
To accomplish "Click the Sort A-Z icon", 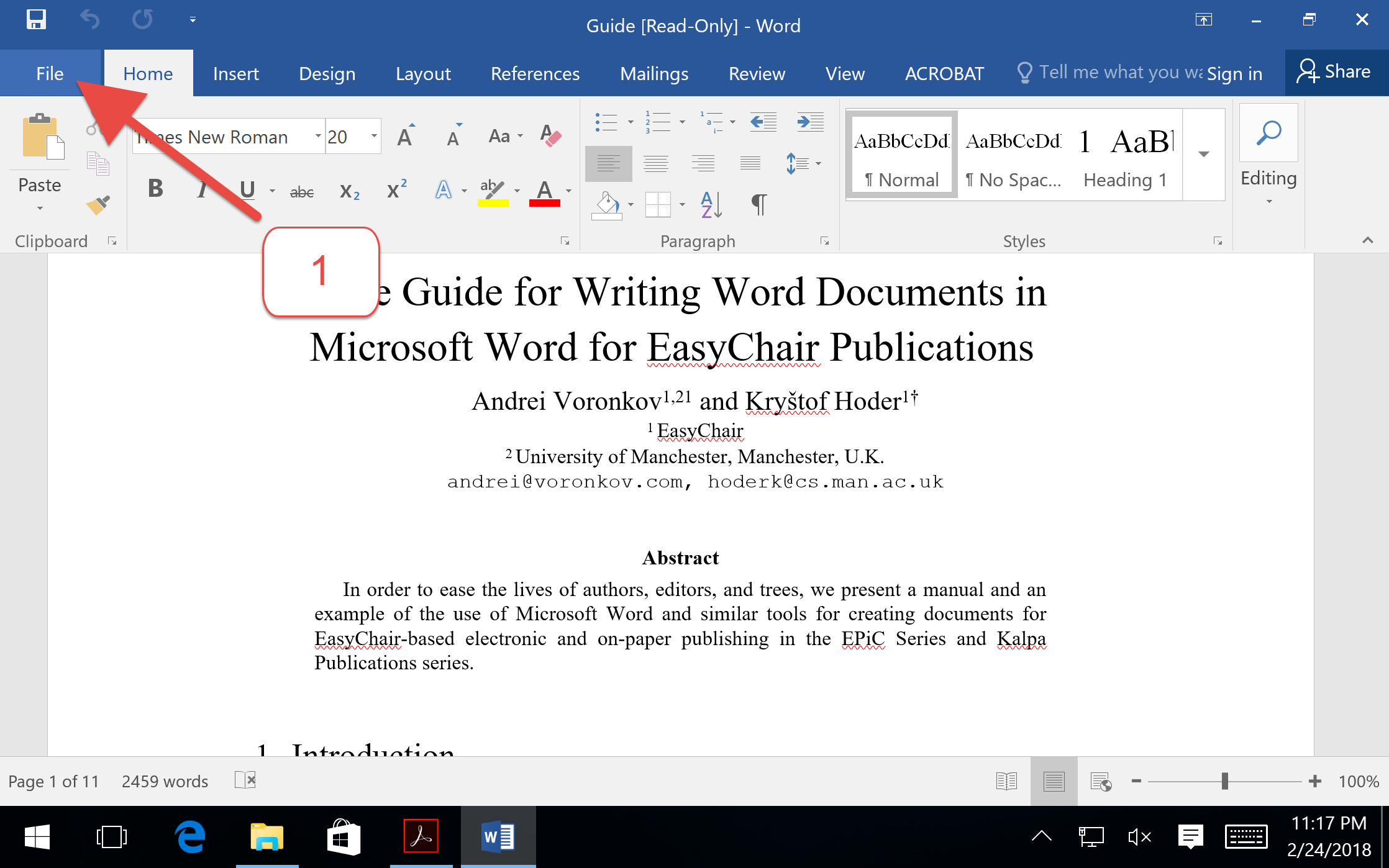I will (x=711, y=204).
